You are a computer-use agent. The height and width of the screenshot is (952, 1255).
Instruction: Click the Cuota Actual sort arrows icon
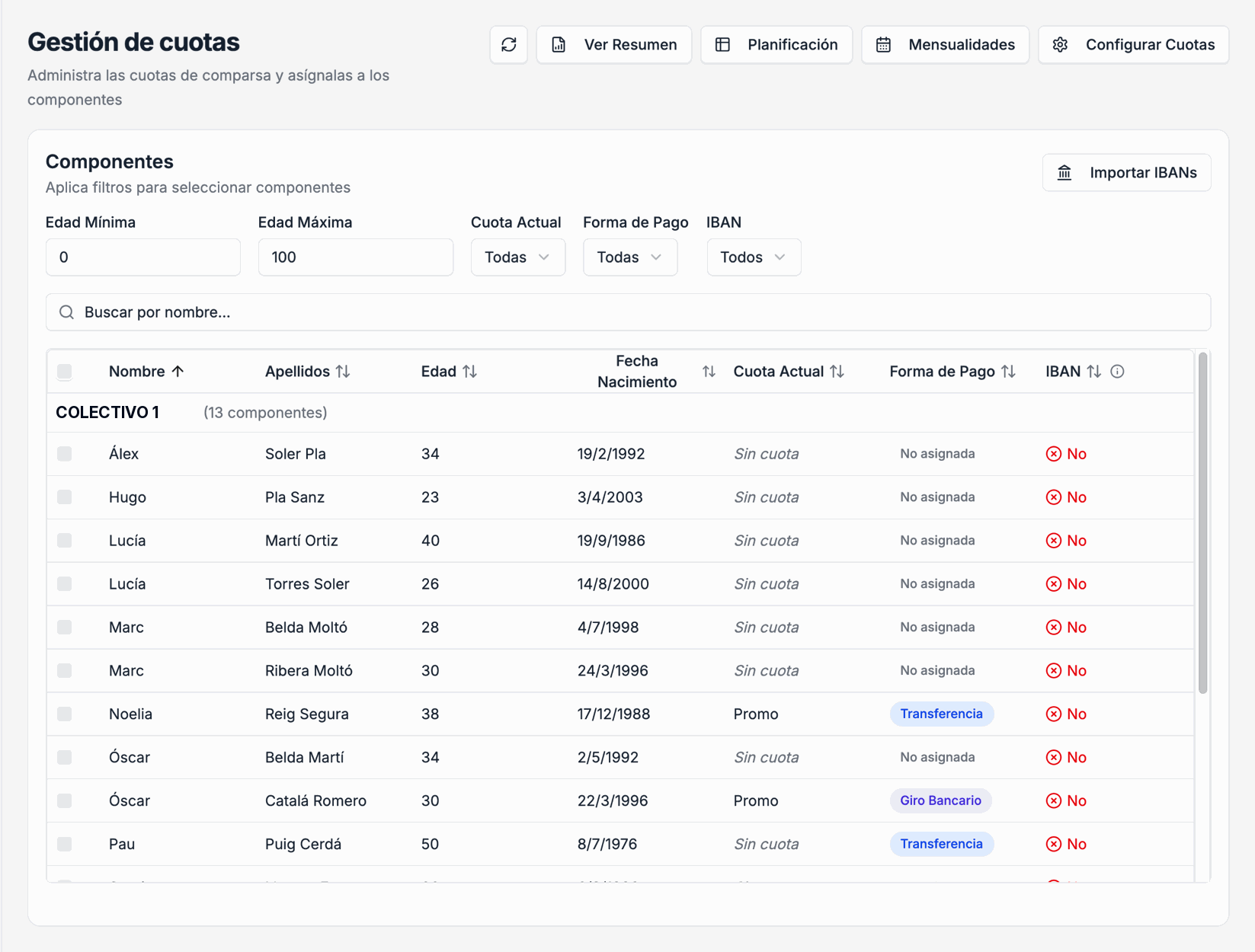(x=837, y=372)
